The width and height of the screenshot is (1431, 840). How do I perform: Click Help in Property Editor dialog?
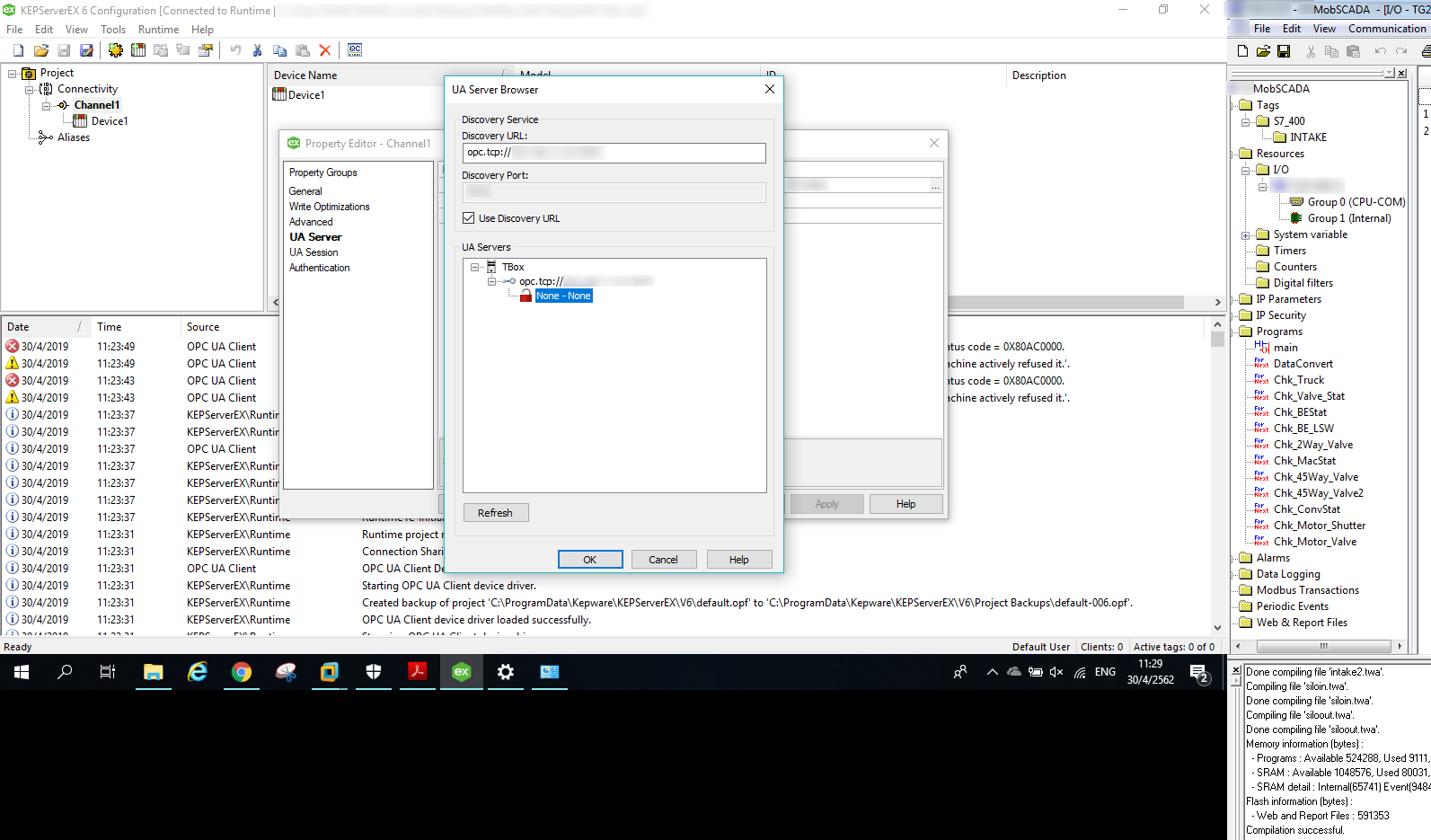coord(906,504)
